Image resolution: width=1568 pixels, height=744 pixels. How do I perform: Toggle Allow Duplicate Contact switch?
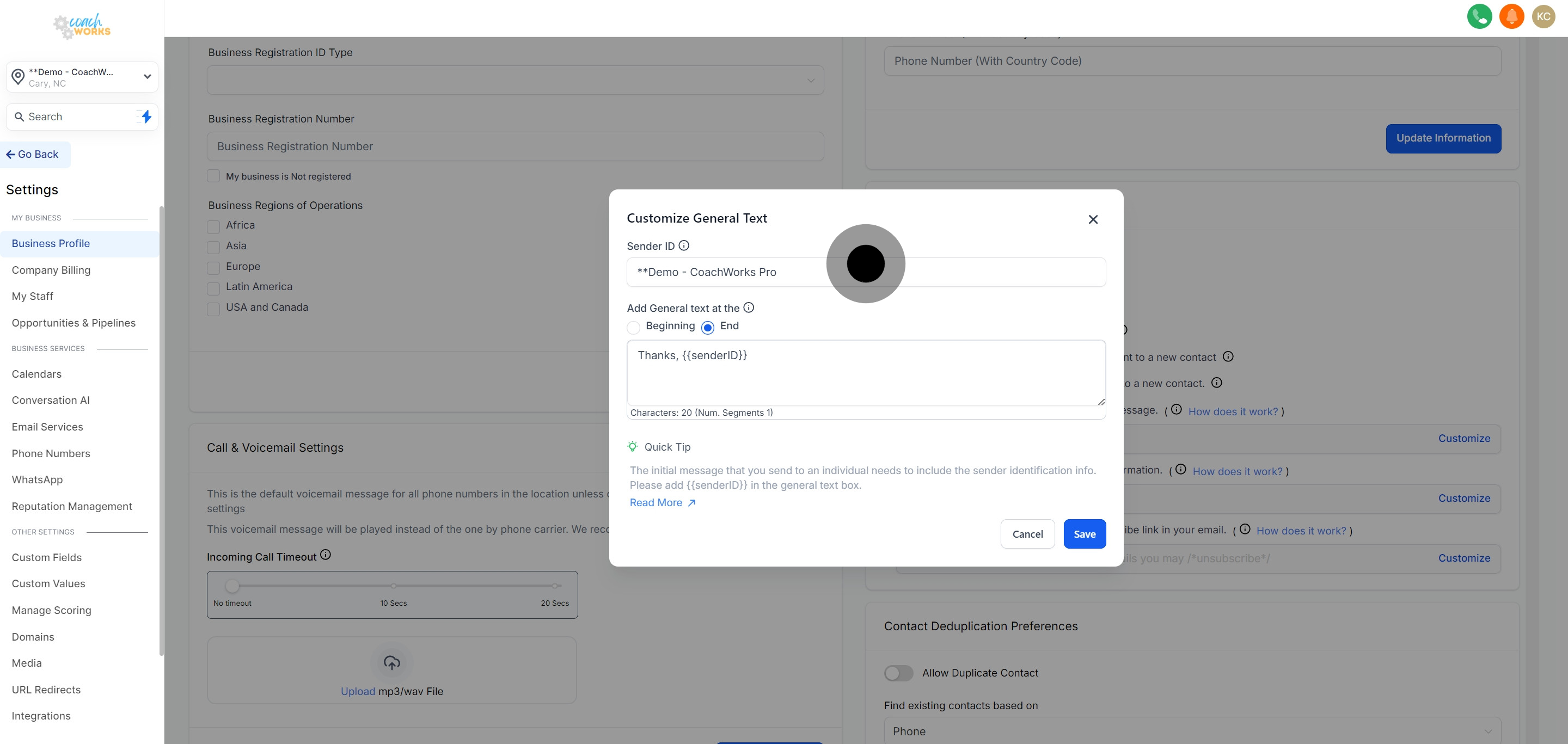(x=898, y=673)
